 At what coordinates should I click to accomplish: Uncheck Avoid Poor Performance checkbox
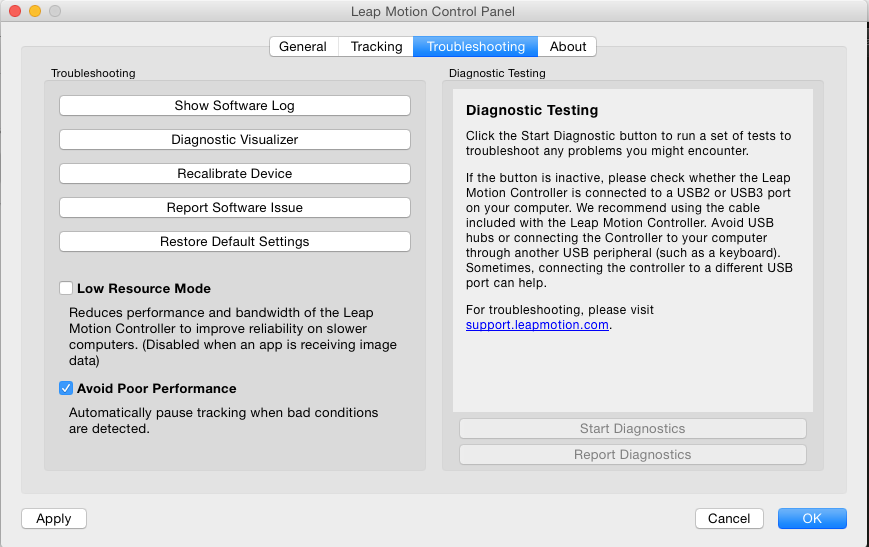(66, 389)
